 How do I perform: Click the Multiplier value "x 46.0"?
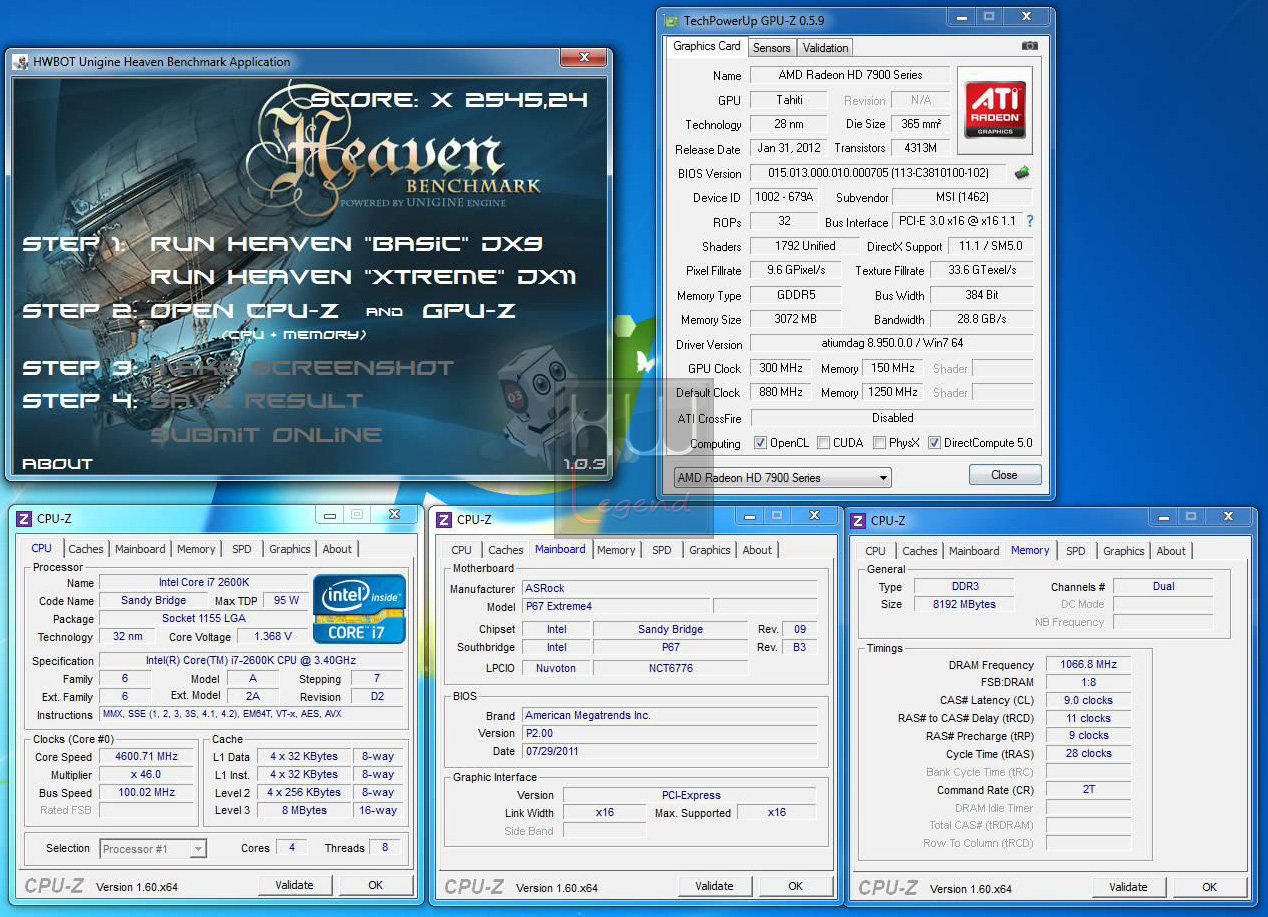click(x=147, y=775)
